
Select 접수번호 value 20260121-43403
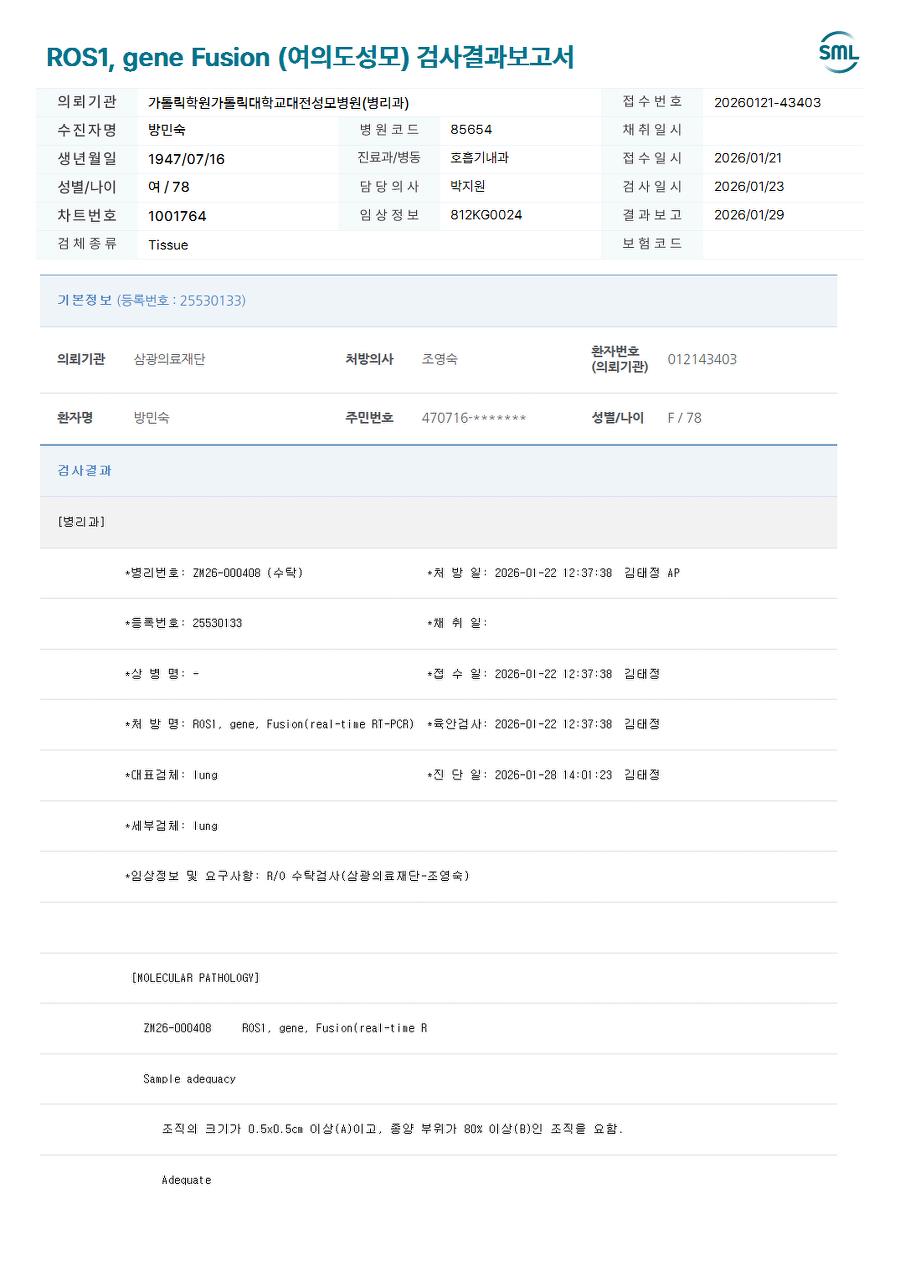pos(767,102)
